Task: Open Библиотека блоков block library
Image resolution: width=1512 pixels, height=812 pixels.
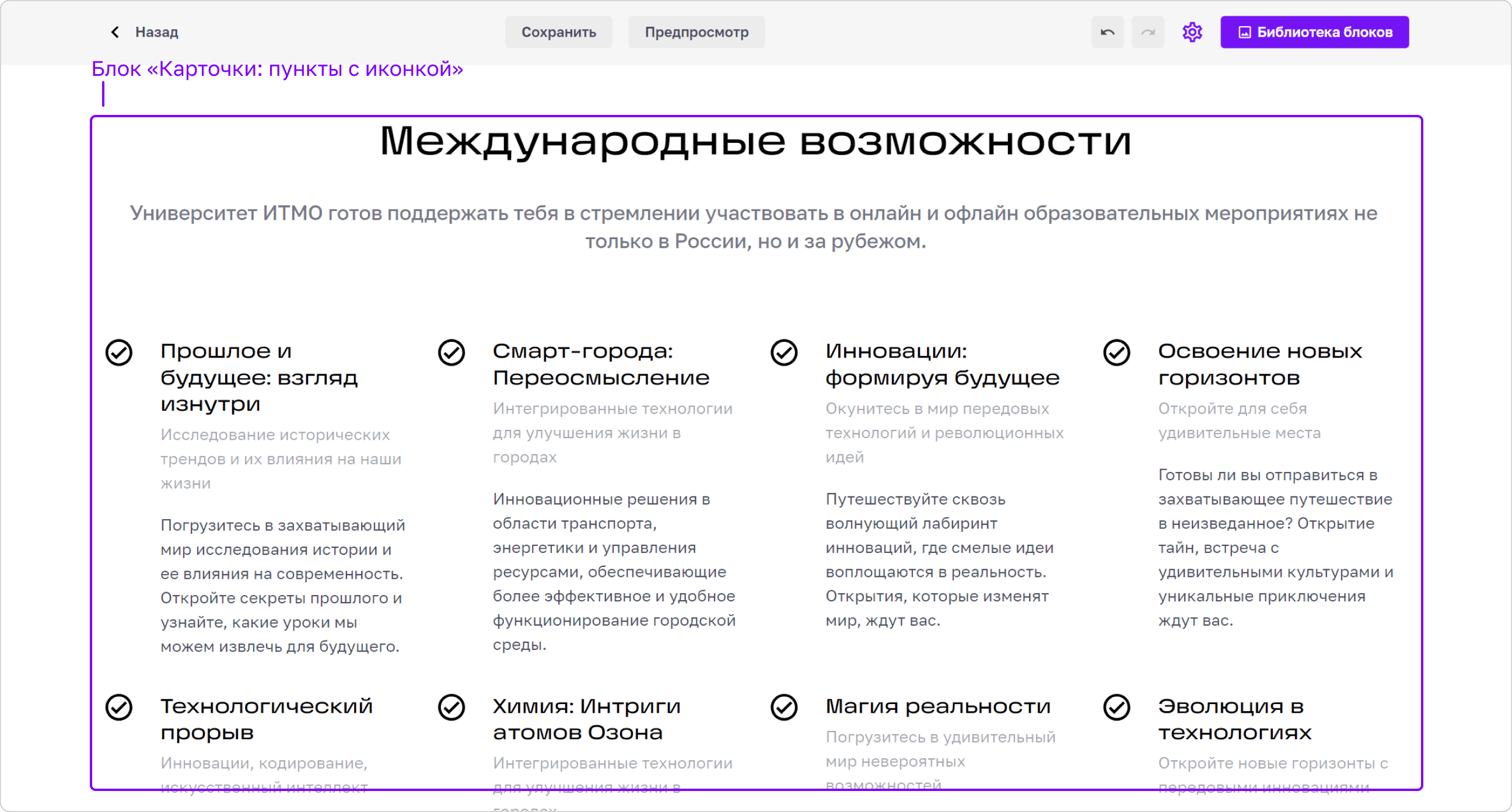Action: click(x=1314, y=32)
